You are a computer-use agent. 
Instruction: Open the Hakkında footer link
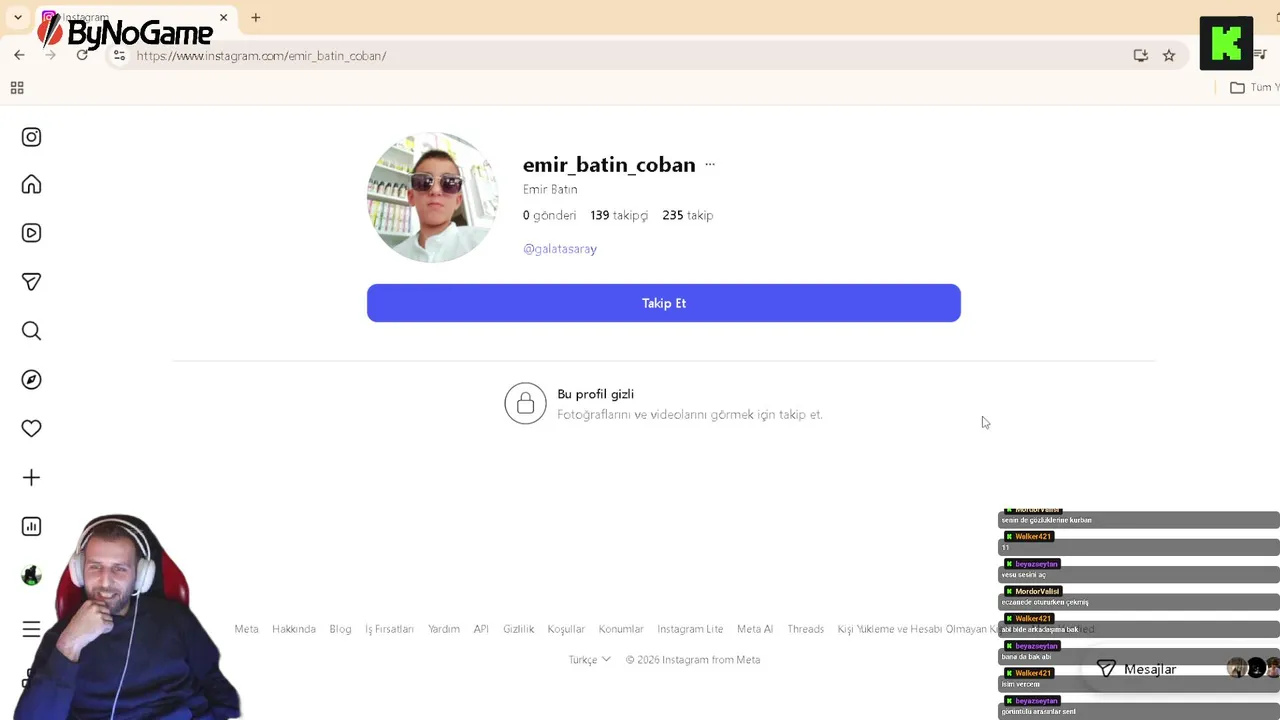pos(294,629)
